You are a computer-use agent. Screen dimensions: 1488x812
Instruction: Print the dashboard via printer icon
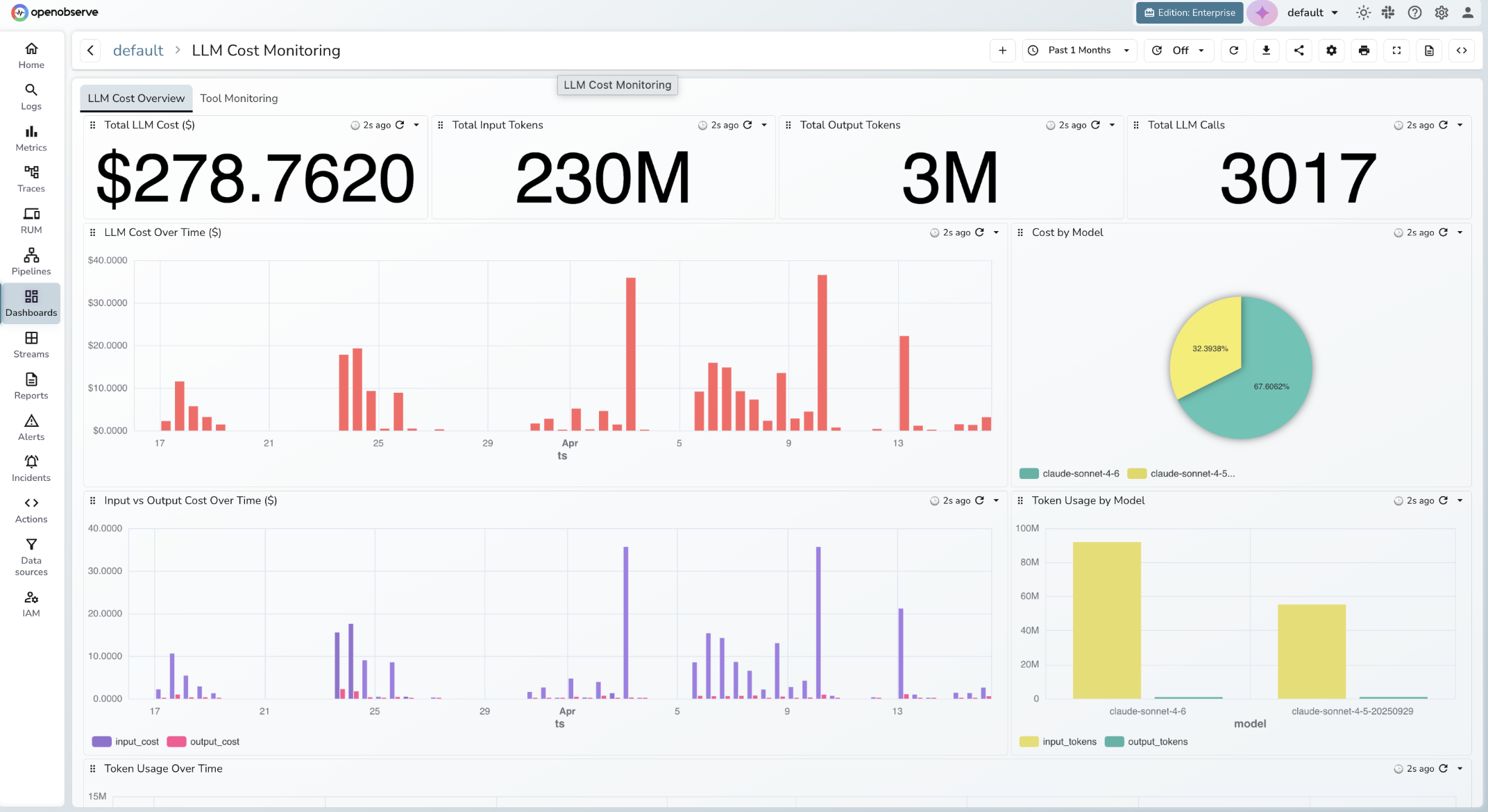tap(1364, 50)
